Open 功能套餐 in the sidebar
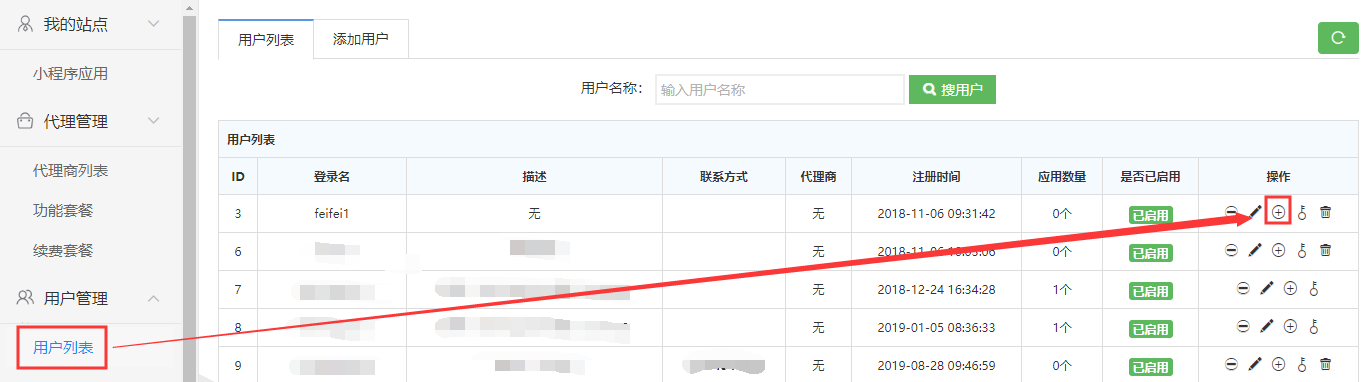1364x382 pixels. pos(63,211)
